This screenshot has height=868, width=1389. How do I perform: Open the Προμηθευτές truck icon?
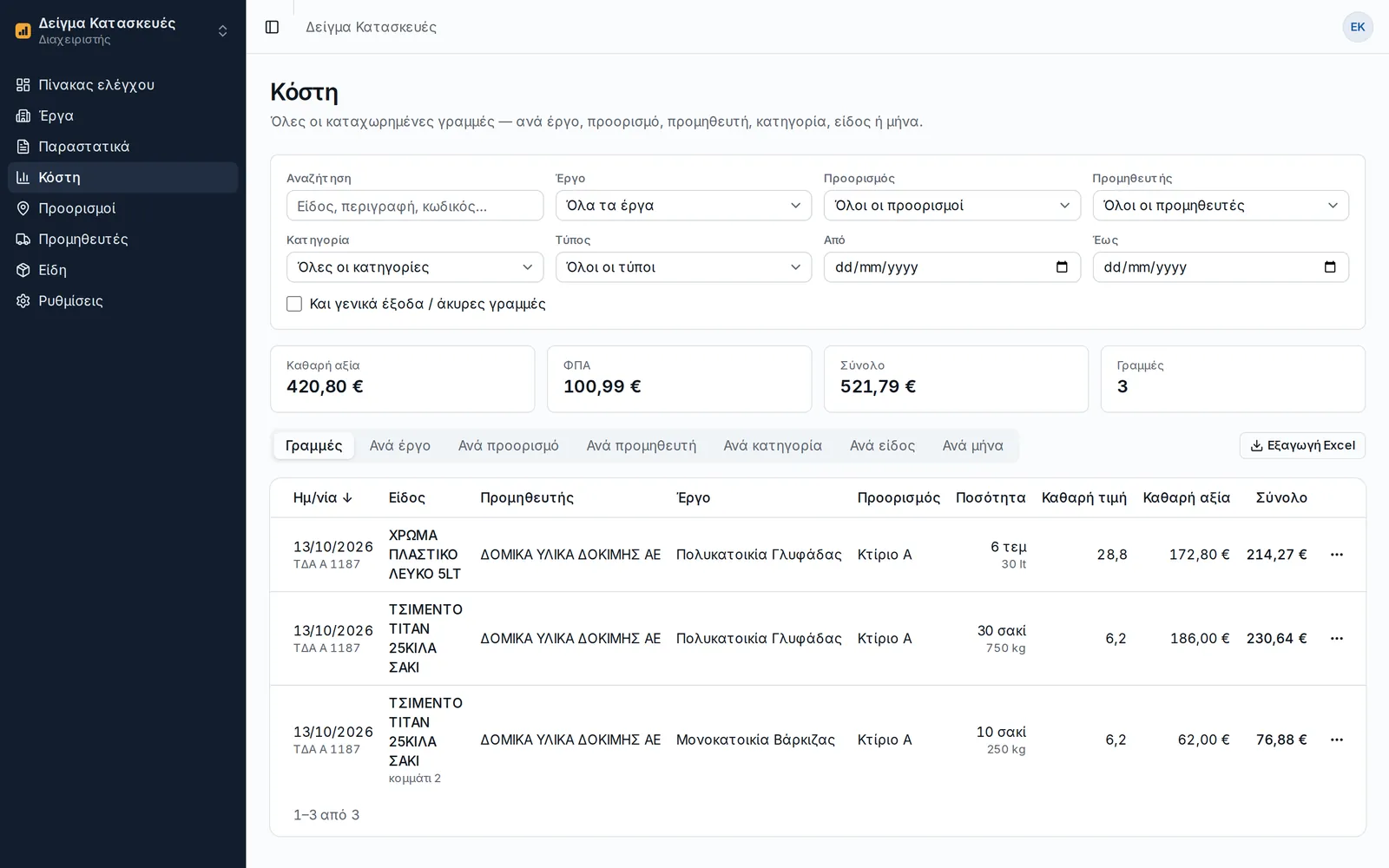point(23,239)
